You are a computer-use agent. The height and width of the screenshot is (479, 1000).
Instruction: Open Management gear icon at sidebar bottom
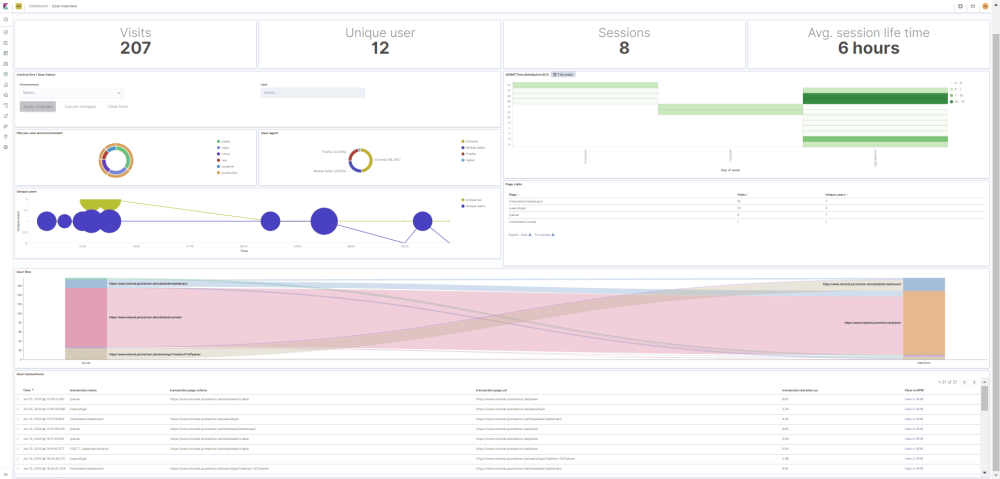6,147
